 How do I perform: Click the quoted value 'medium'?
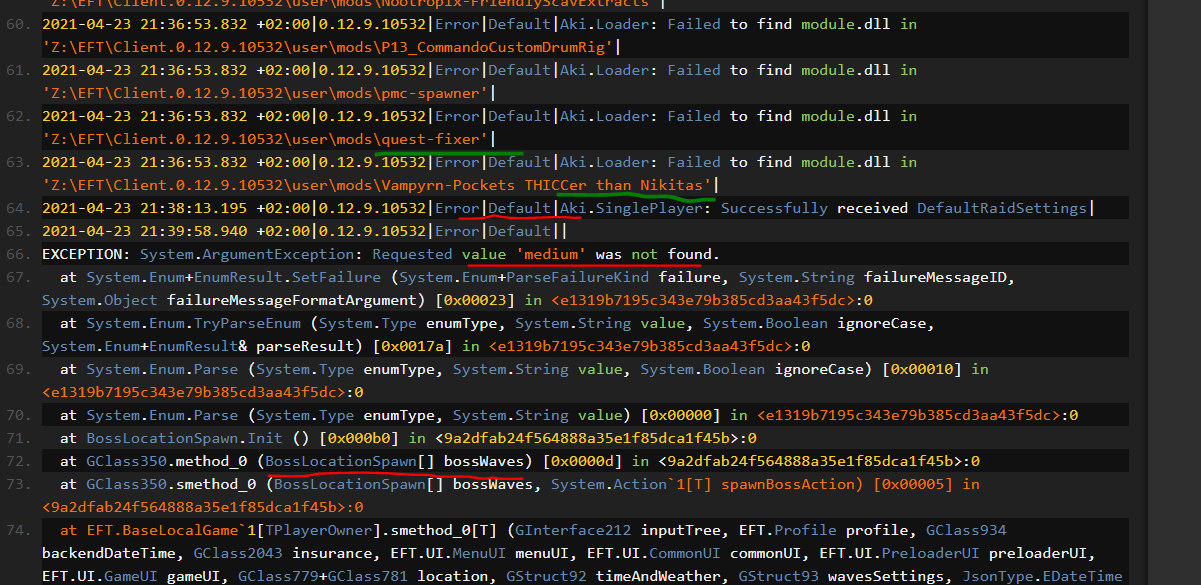coord(550,254)
